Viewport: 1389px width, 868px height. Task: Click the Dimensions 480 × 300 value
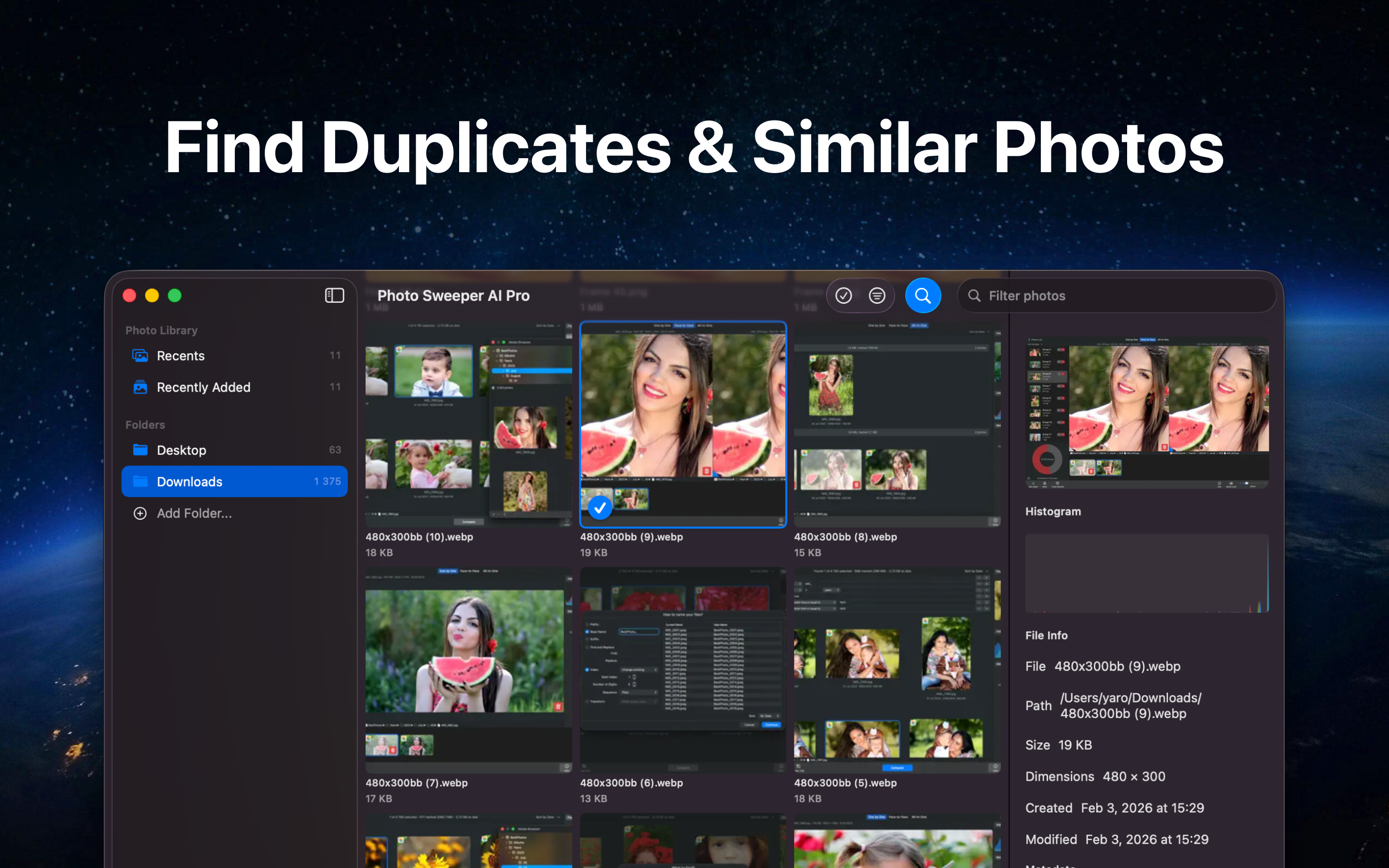1133,777
